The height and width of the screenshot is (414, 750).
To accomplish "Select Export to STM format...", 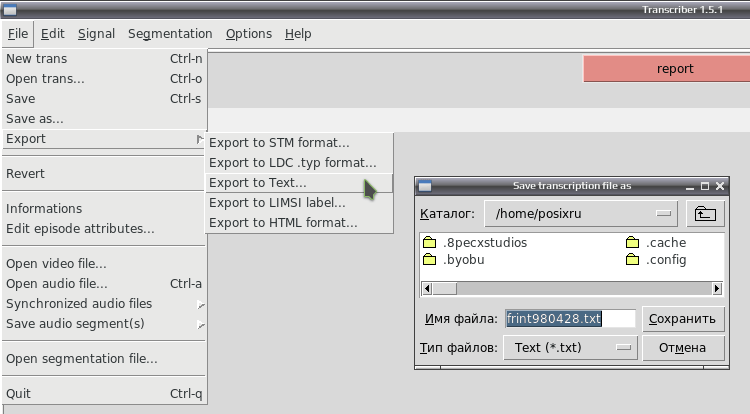I will (299, 143).
